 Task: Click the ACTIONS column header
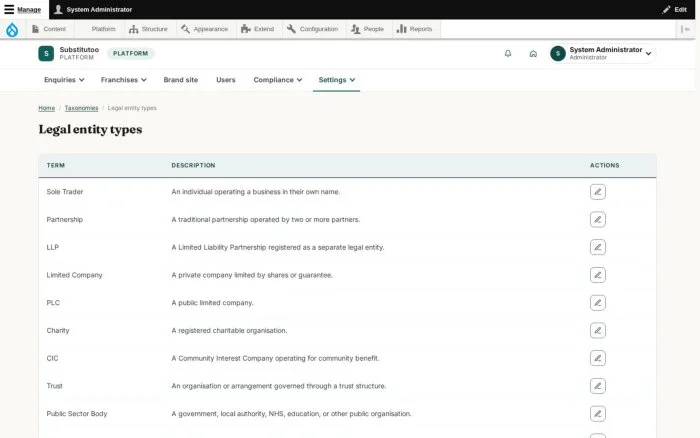click(x=604, y=165)
